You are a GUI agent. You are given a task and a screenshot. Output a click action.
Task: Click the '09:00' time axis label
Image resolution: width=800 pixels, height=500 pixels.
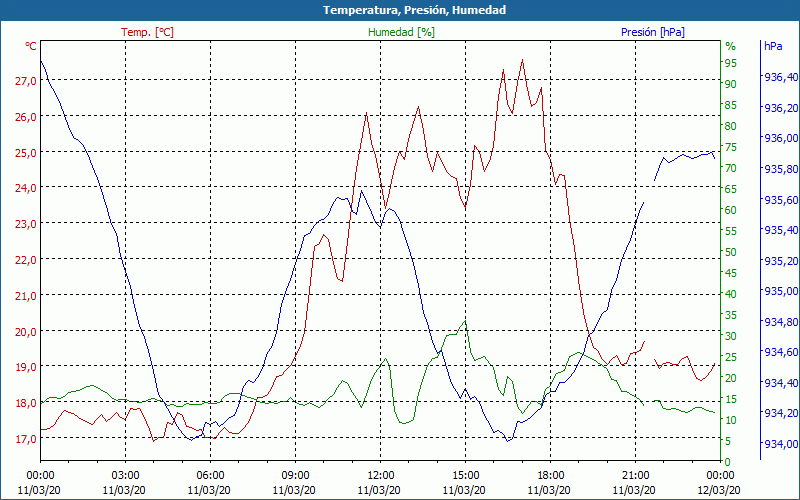[x=295, y=476]
